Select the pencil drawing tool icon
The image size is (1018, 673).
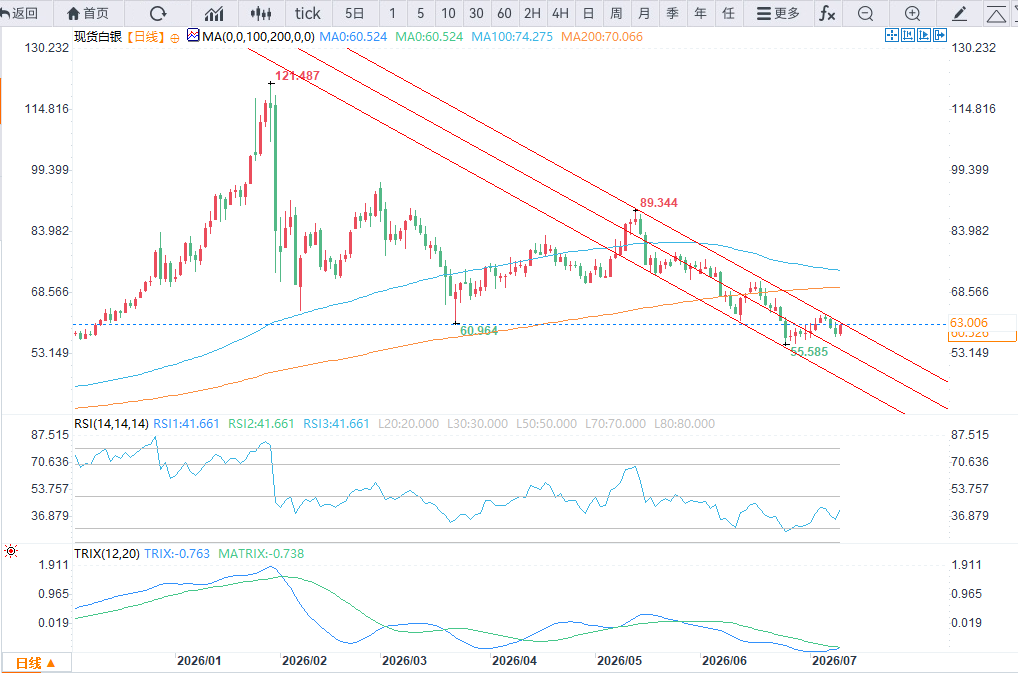[x=959, y=13]
